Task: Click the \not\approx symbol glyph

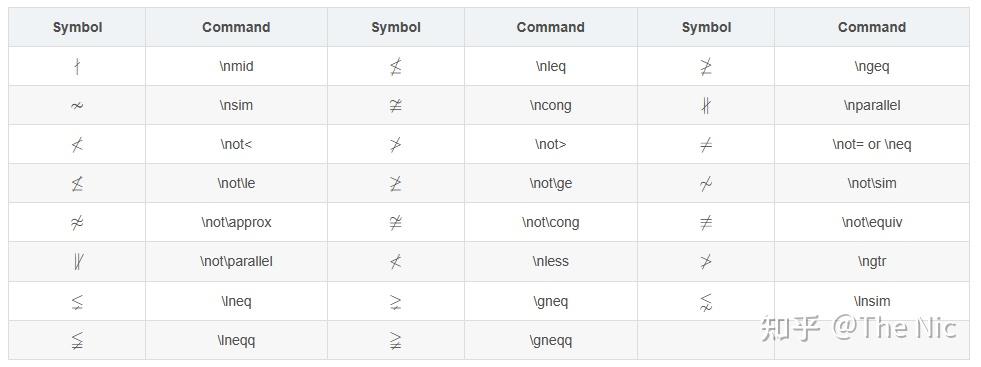Action: (77, 223)
